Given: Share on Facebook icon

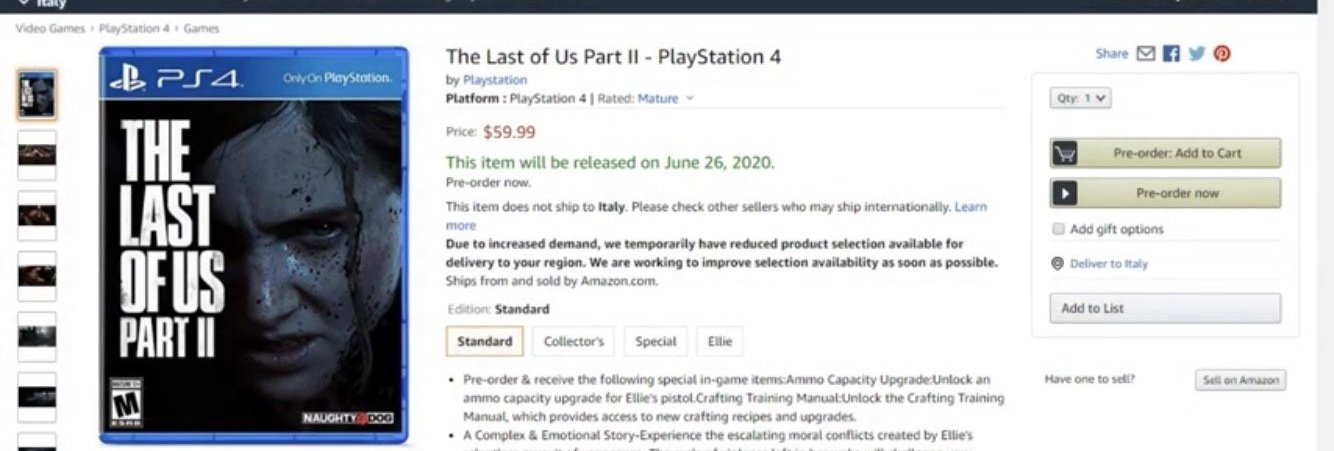Looking at the screenshot, I should pyautogui.click(x=1171, y=54).
